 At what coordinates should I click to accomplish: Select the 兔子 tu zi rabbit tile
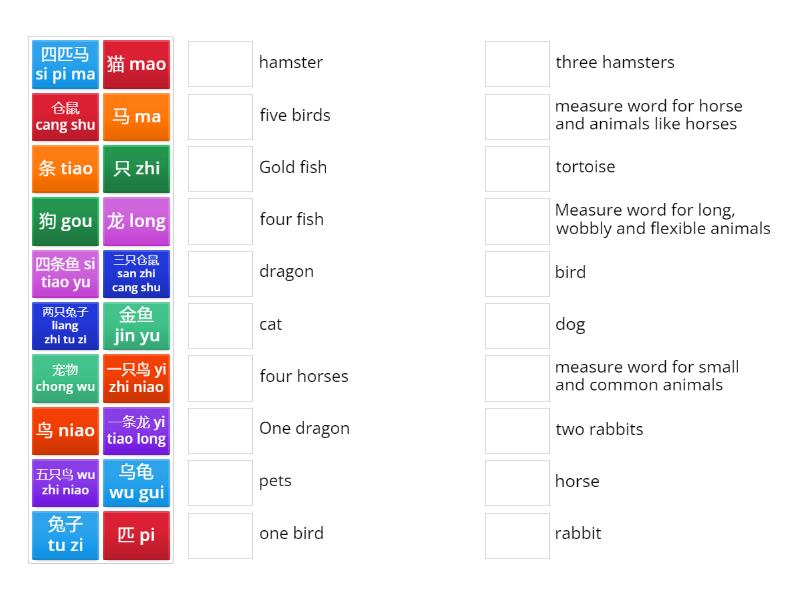click(64, 535)
